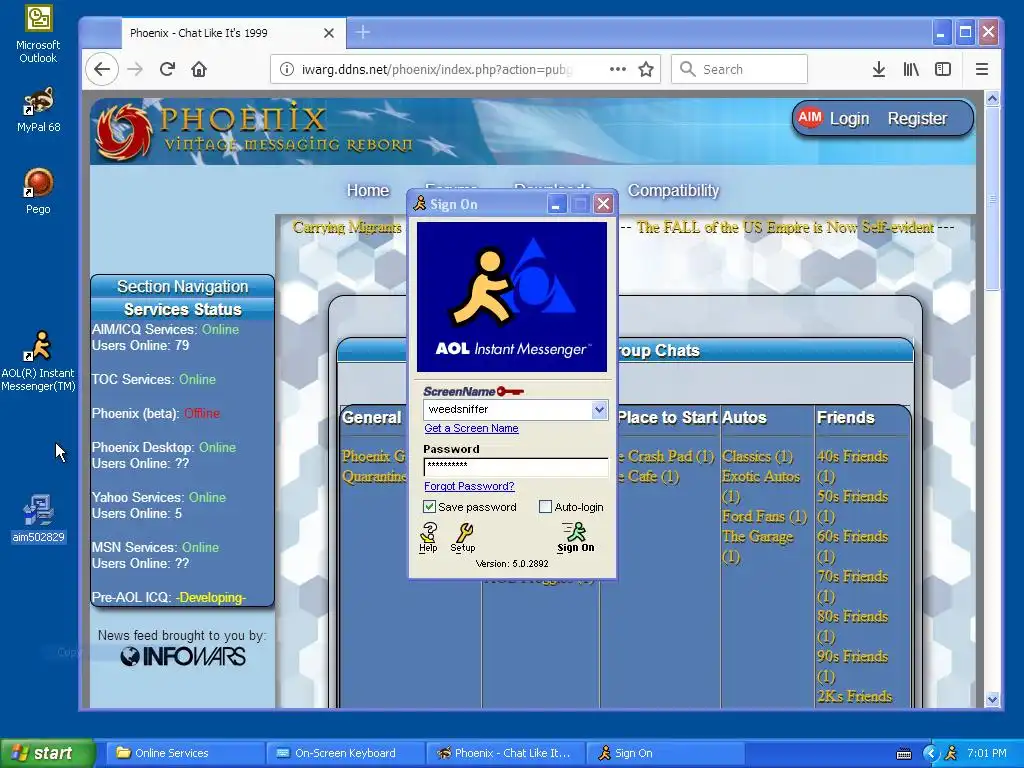This screenshot has width=1024, height=768.
Task: Toggle the browser sidebar icon
Action: click(943, 69)
